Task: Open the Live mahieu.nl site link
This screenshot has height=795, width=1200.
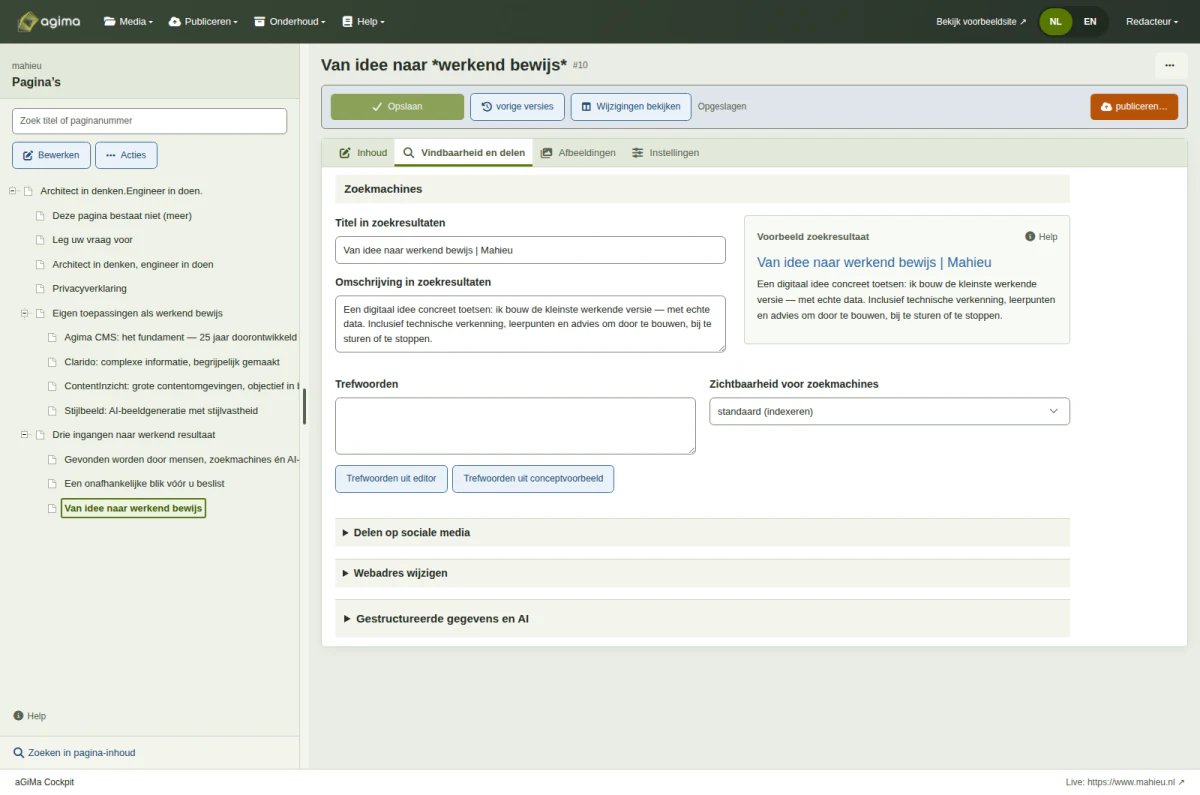Action: (x=1125, y=782)
